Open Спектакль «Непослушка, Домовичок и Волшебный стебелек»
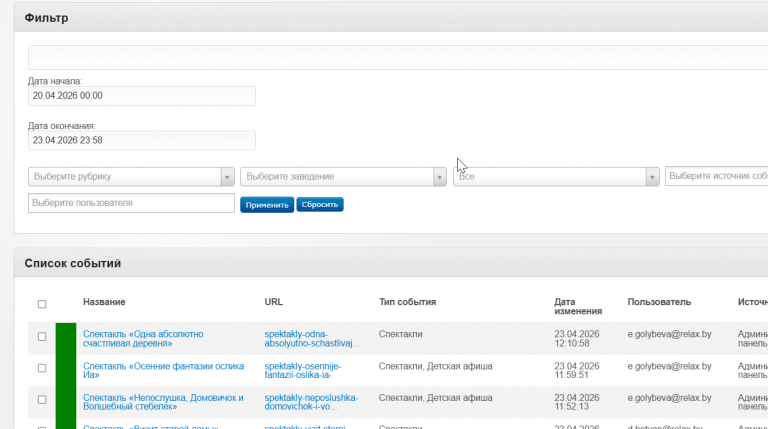 click(163, 402)
